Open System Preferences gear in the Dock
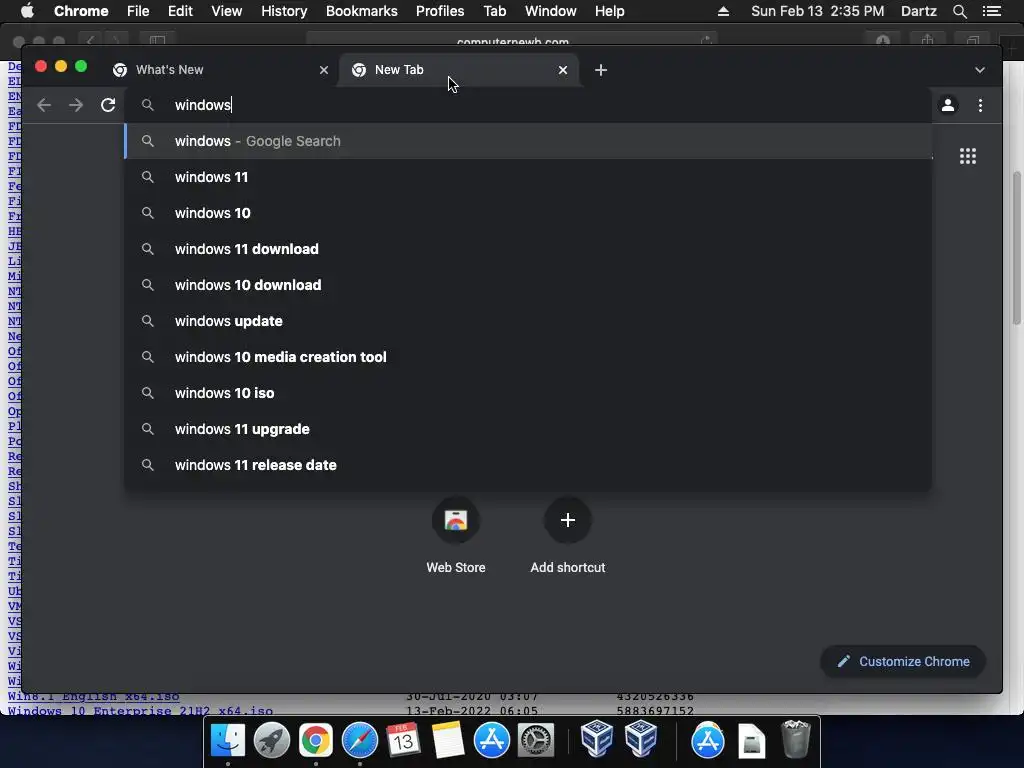1024x768 pixels. click(536, 741)
